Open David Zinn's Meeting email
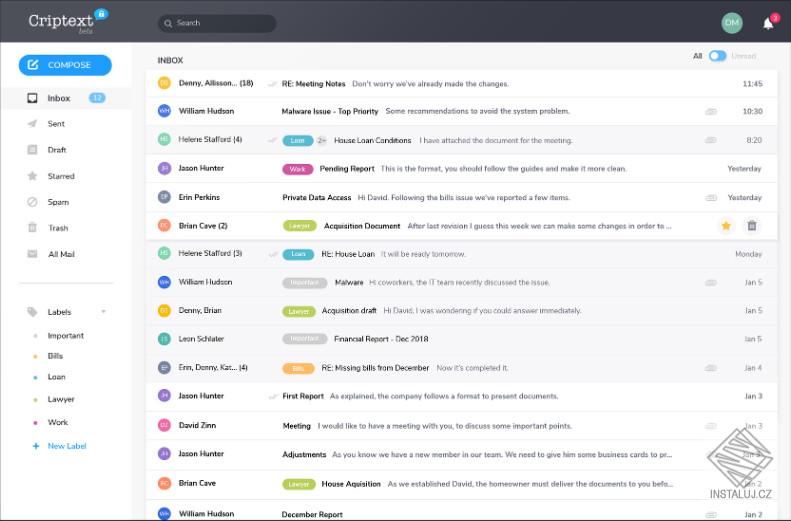The image size is (791, 521). tap(461, 425)
